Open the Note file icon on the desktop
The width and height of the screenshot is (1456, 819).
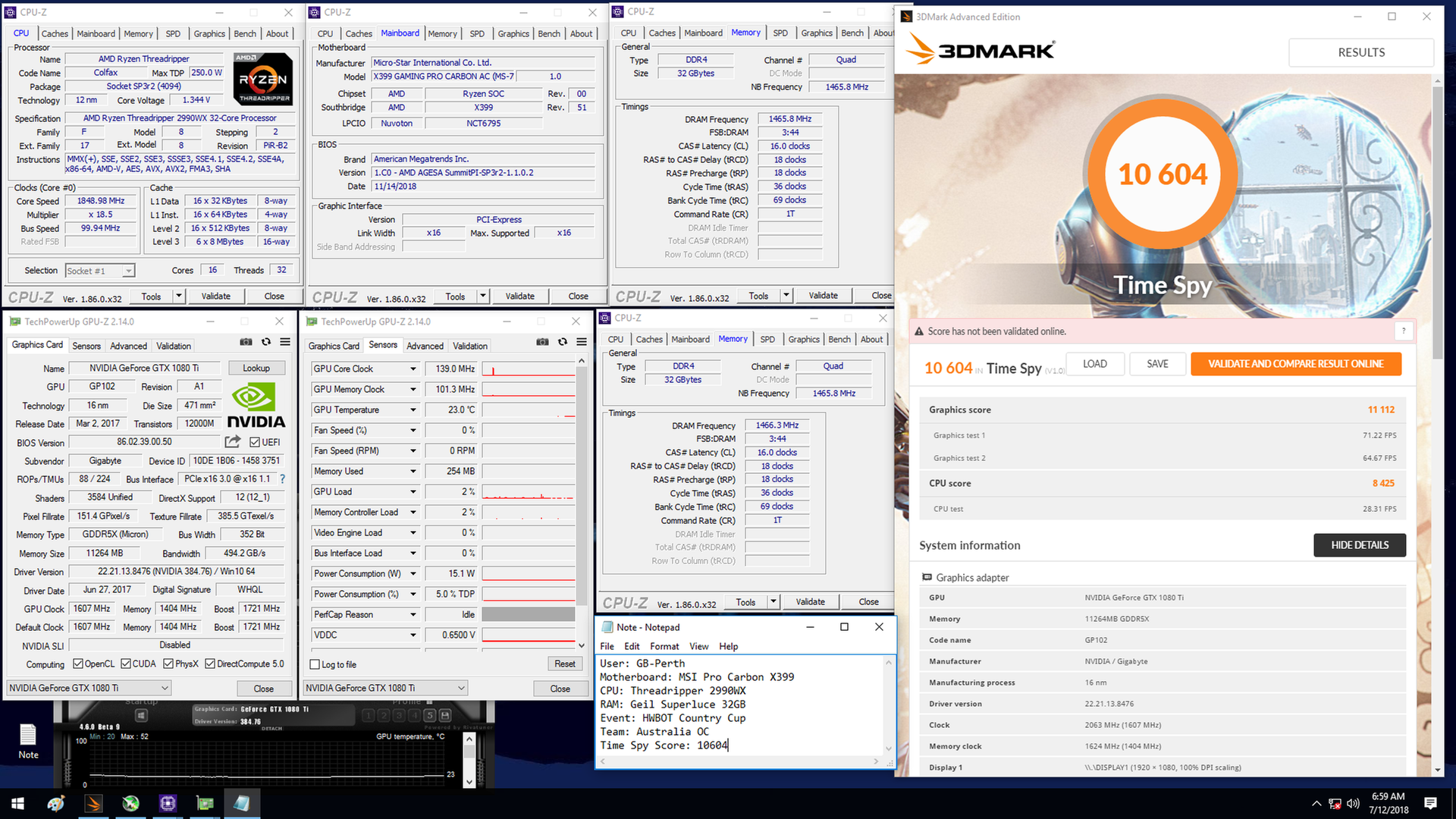[28, 741]
